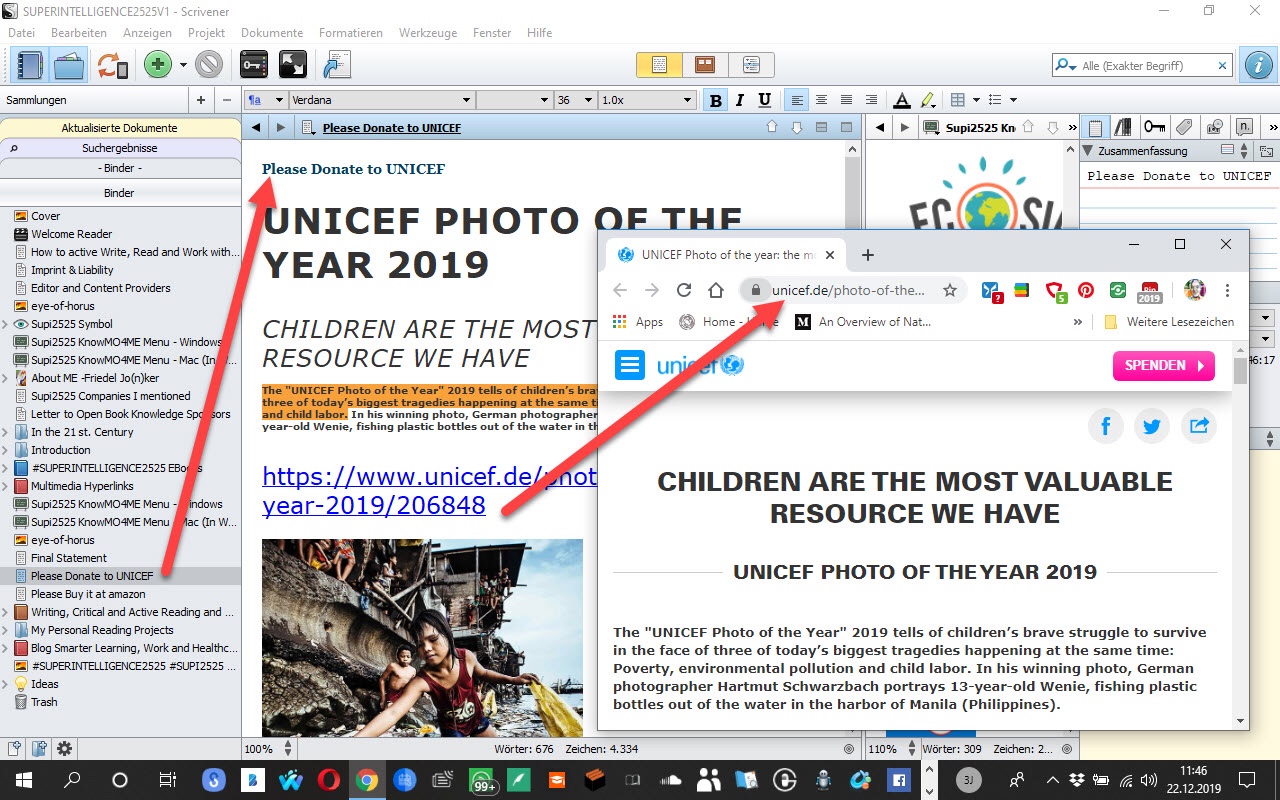Click the text highlight marker icon
Image resolution: width=1280 pixels, height=800 pixels.
[x=927, y=100]
